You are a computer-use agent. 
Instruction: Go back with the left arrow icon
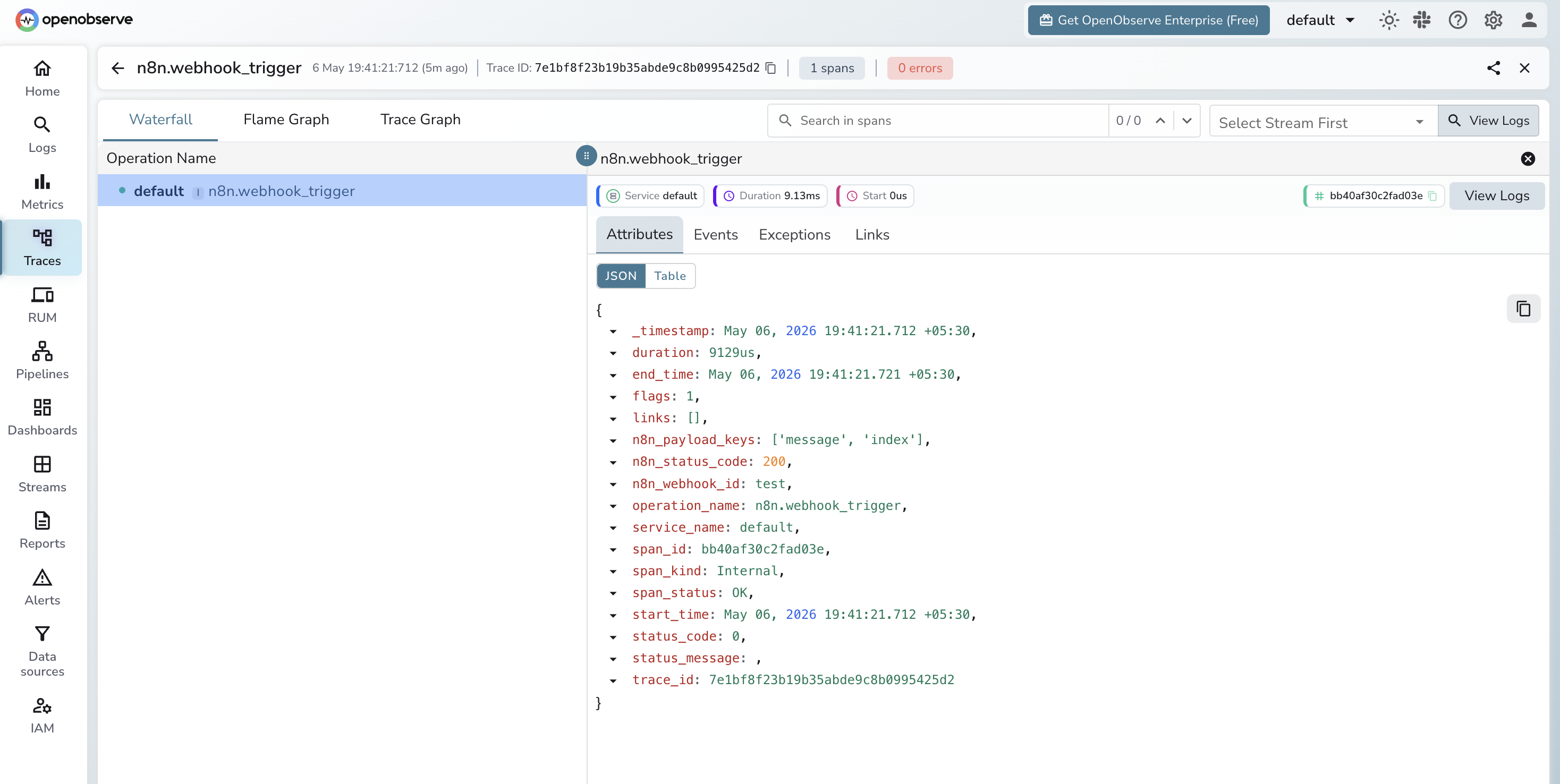coord(117,68)
